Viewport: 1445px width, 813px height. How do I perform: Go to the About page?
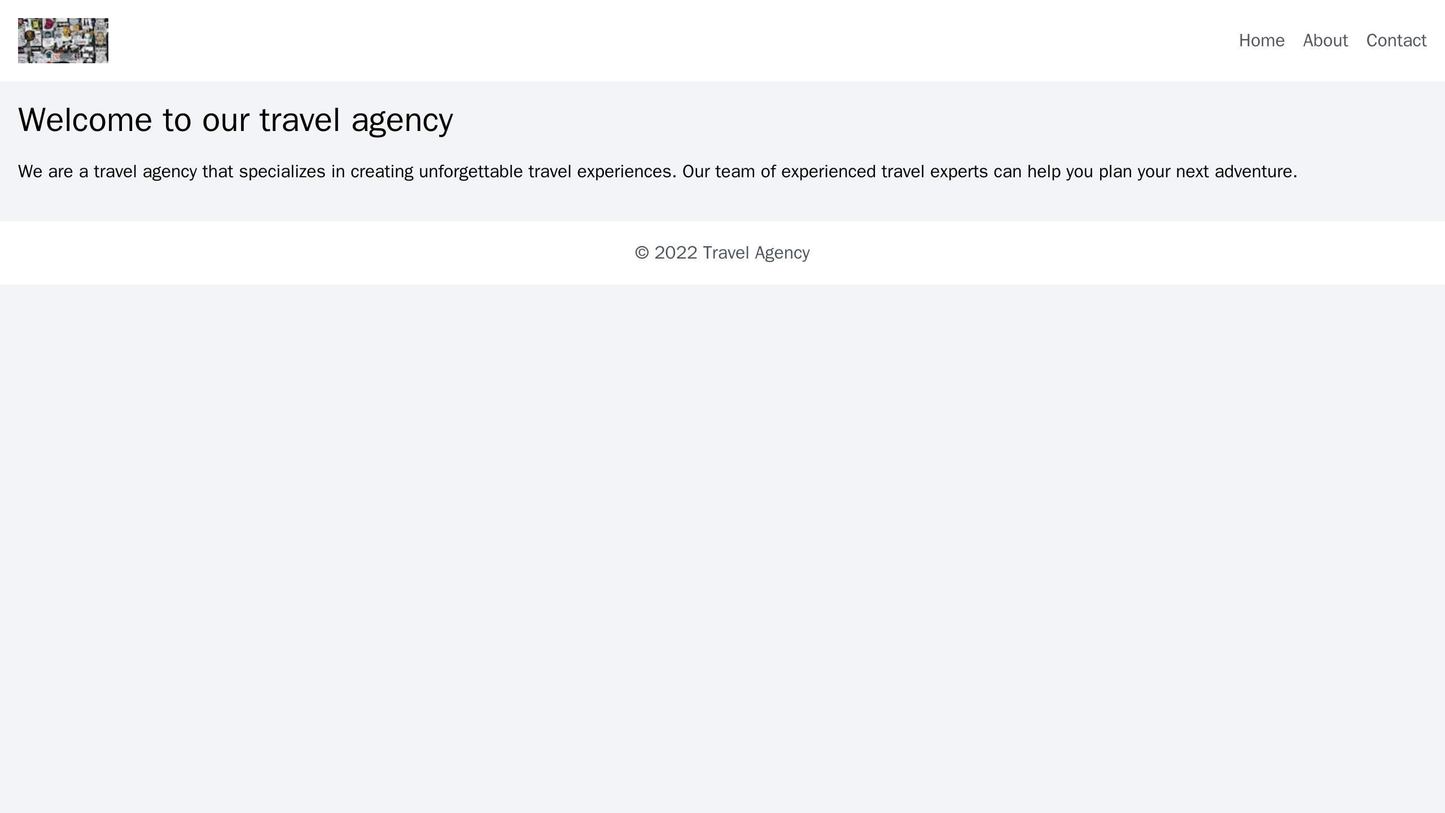click(x=1325, y=41)
